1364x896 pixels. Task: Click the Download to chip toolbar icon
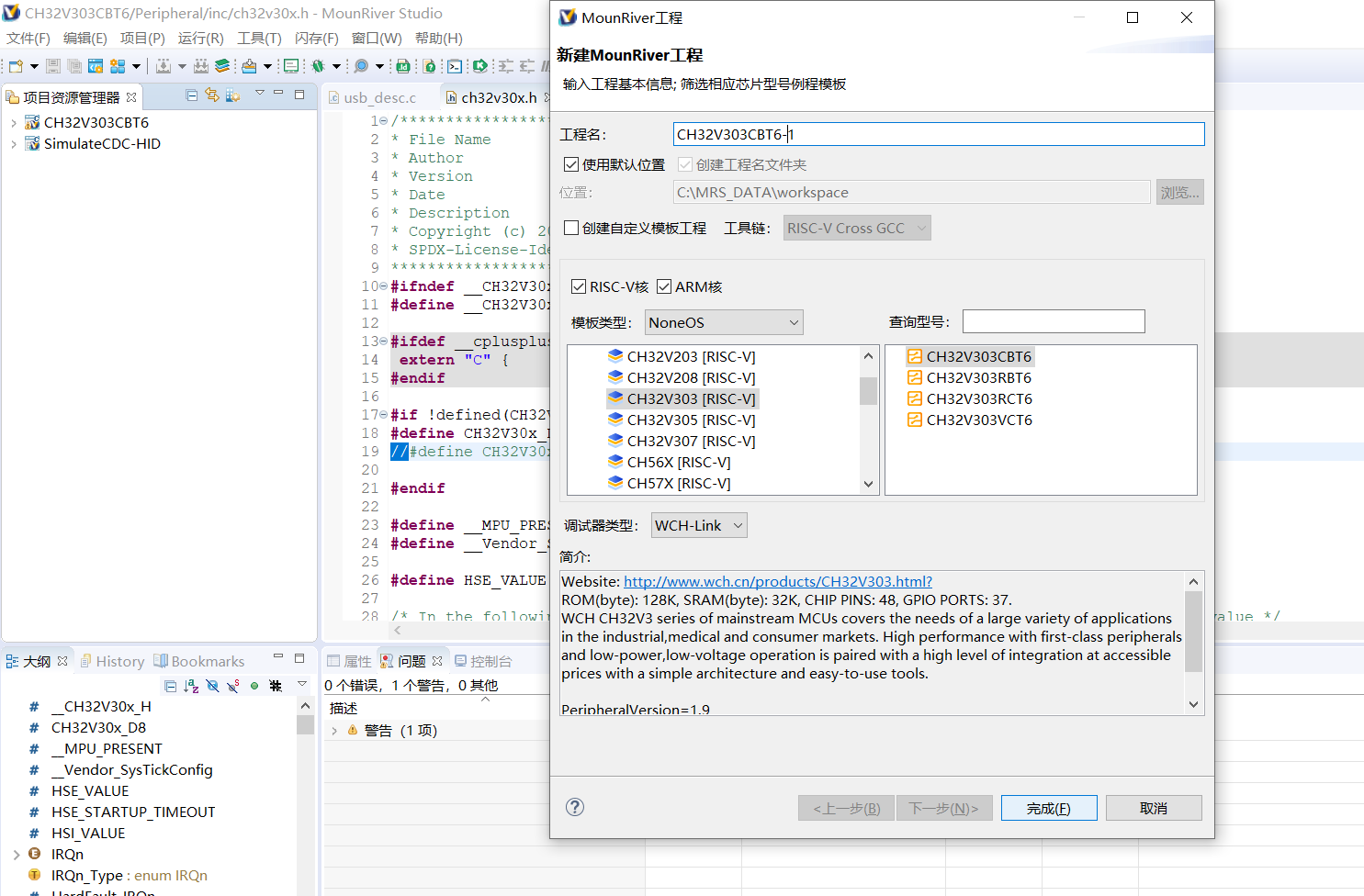click(x=249, y=66)
